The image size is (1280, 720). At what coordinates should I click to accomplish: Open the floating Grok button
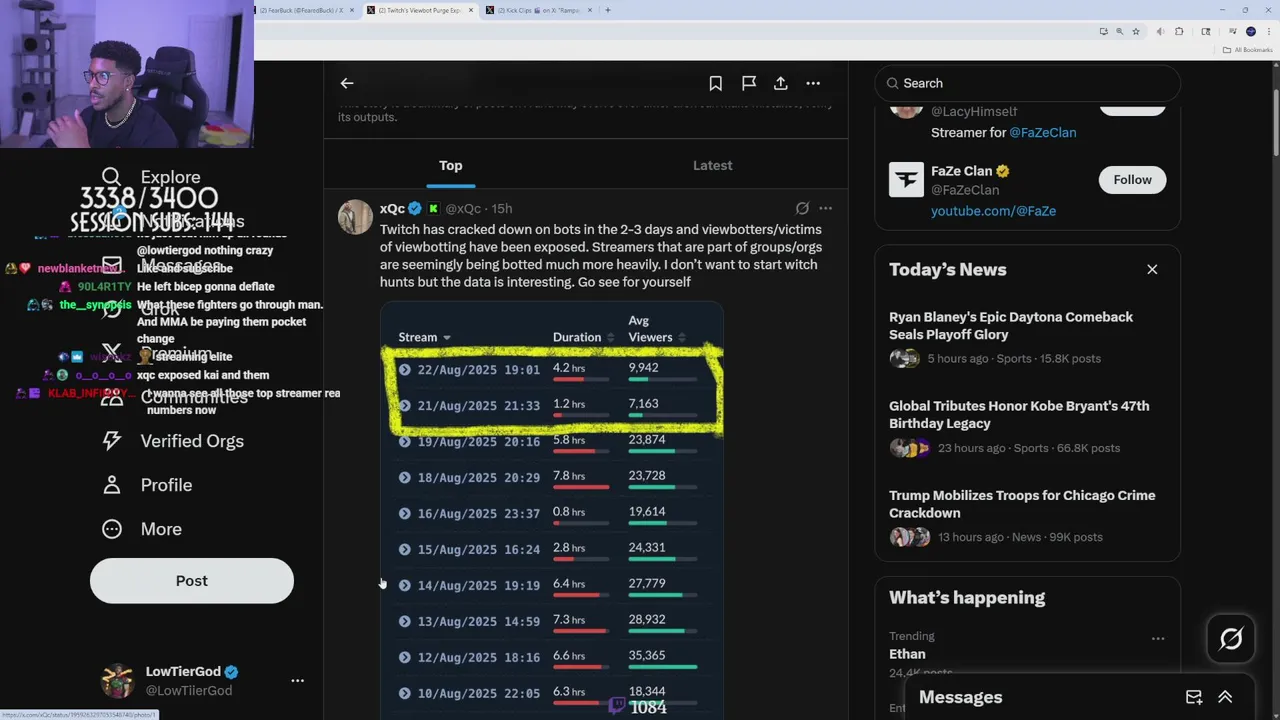pos(1231,639)
